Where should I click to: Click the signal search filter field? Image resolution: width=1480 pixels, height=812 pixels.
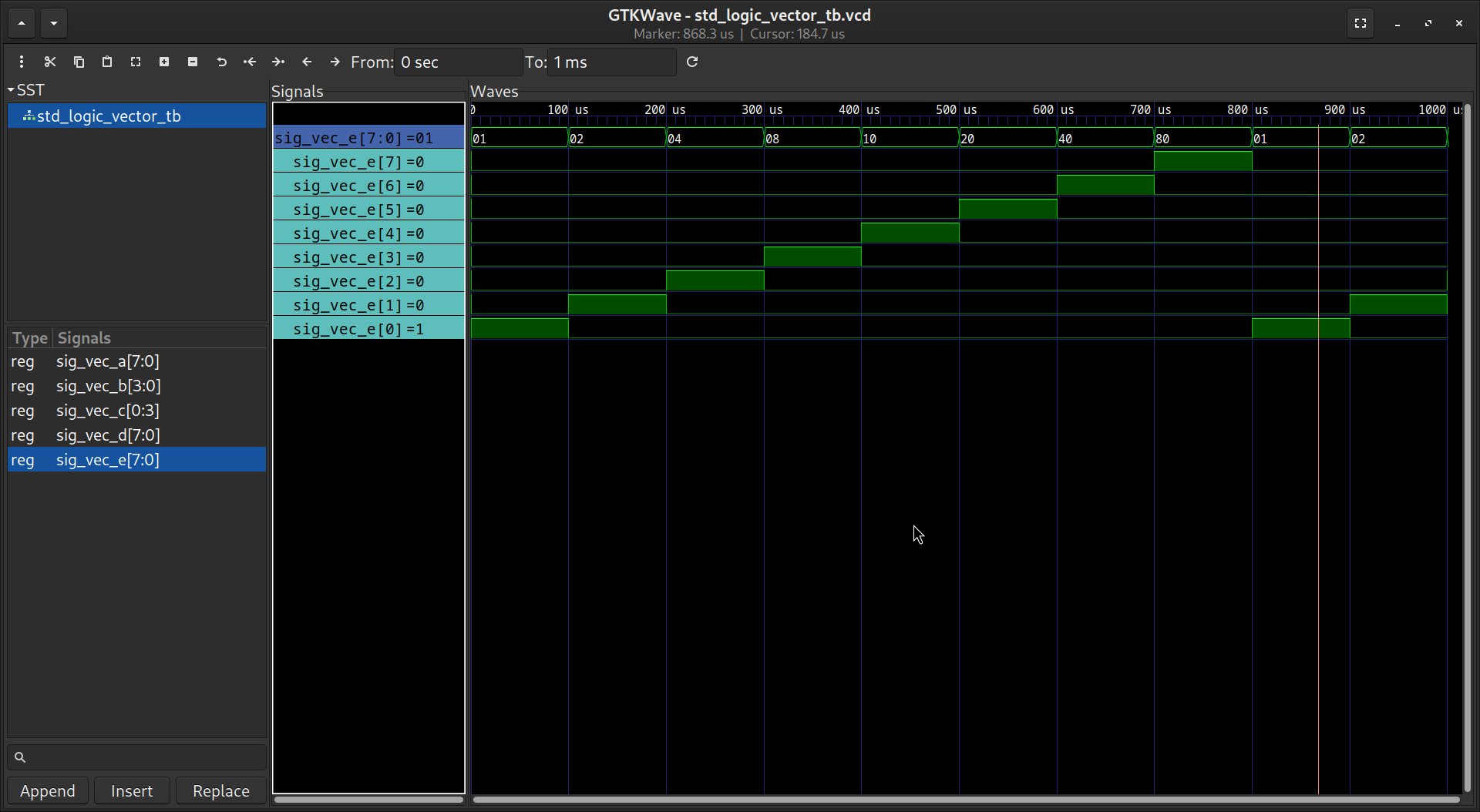[137, 757]
